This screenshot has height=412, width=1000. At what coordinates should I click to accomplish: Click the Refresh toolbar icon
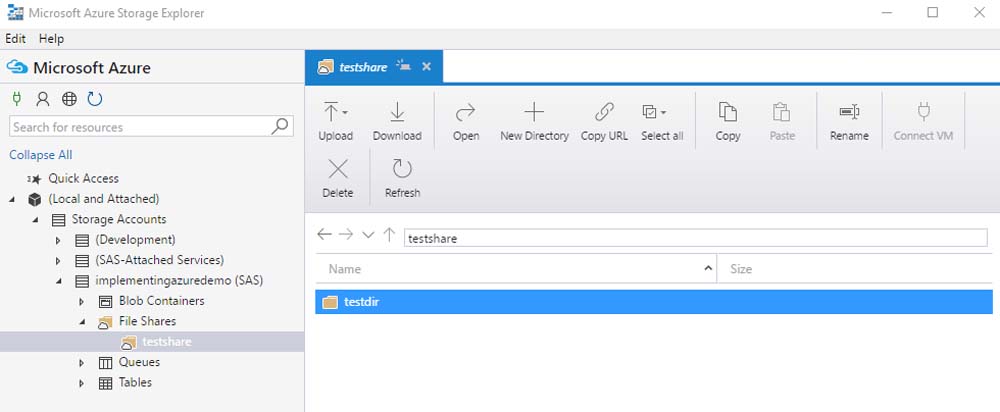pos(402,169)
